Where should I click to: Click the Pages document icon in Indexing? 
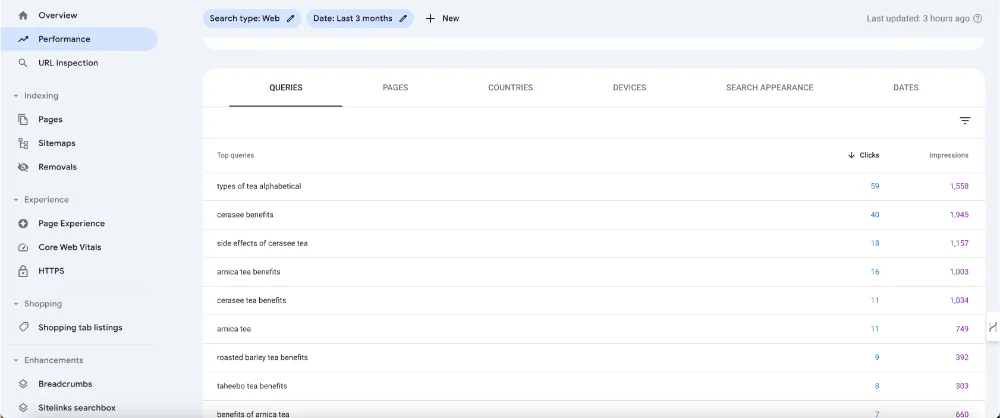coord(23,119)
